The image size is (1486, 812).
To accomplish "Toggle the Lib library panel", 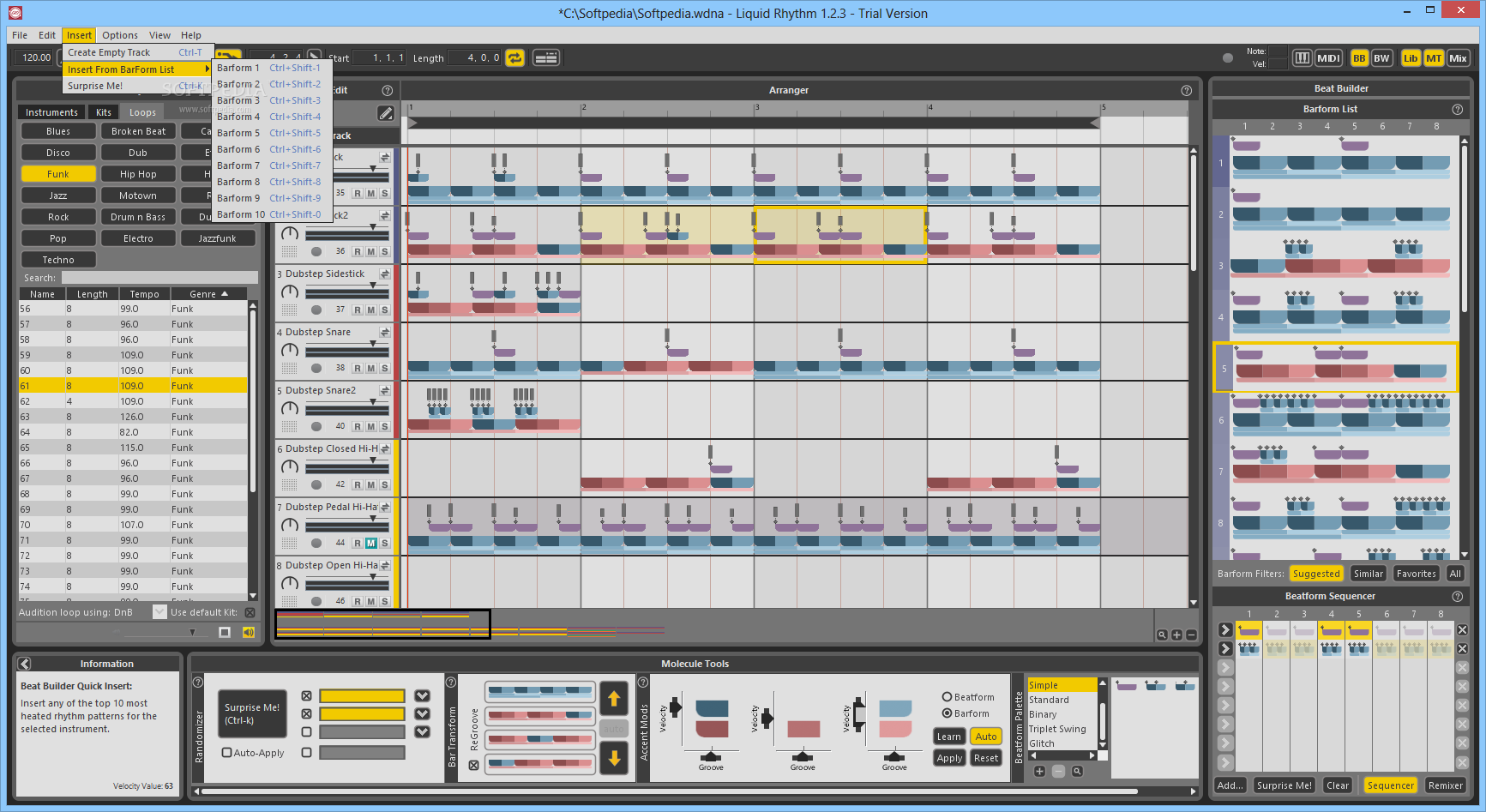I will pos(1411,58).
